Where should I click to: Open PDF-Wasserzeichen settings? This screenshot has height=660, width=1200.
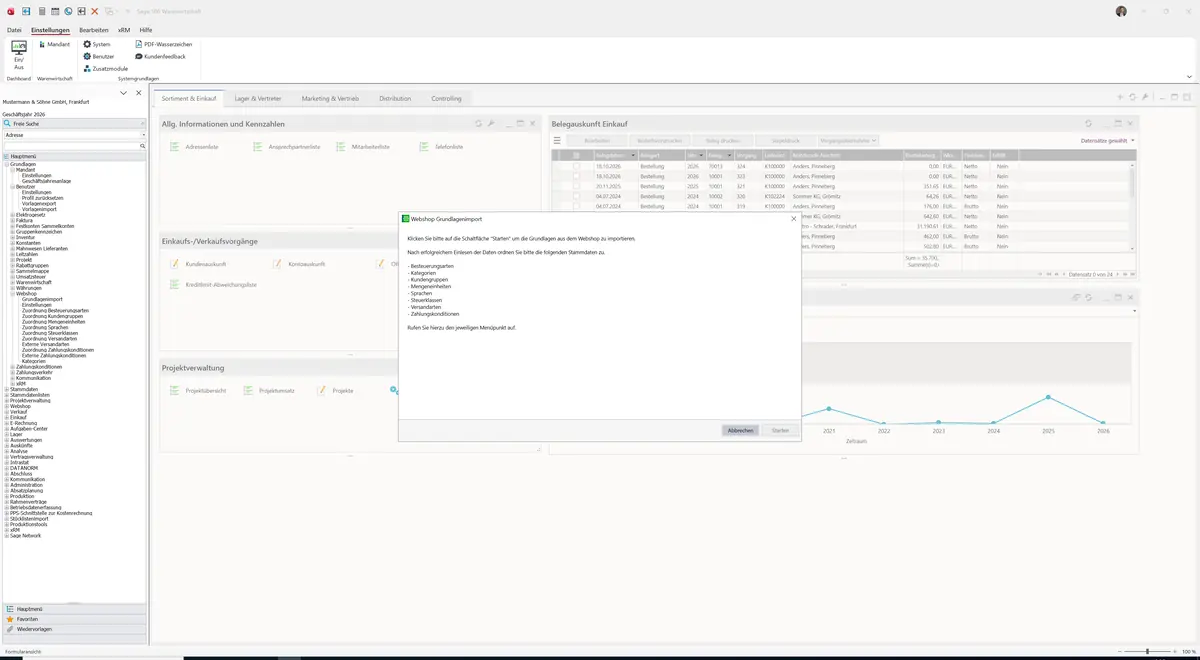[164, 44]
